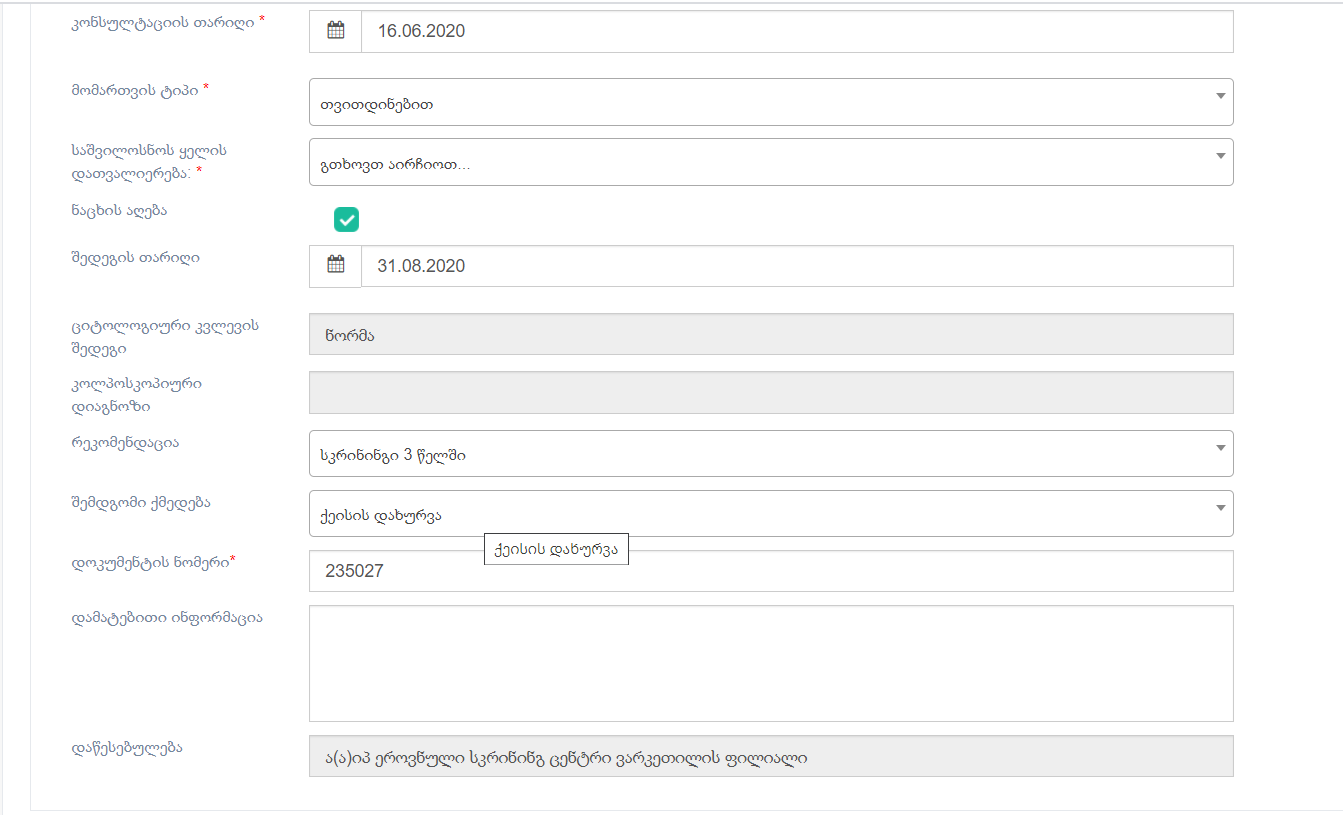Screen dimensions: 1343x815
Task: Click the დაწესებულება field with ეროვნული სკრინინგ ცენტრი
Action: coord(770,757)
